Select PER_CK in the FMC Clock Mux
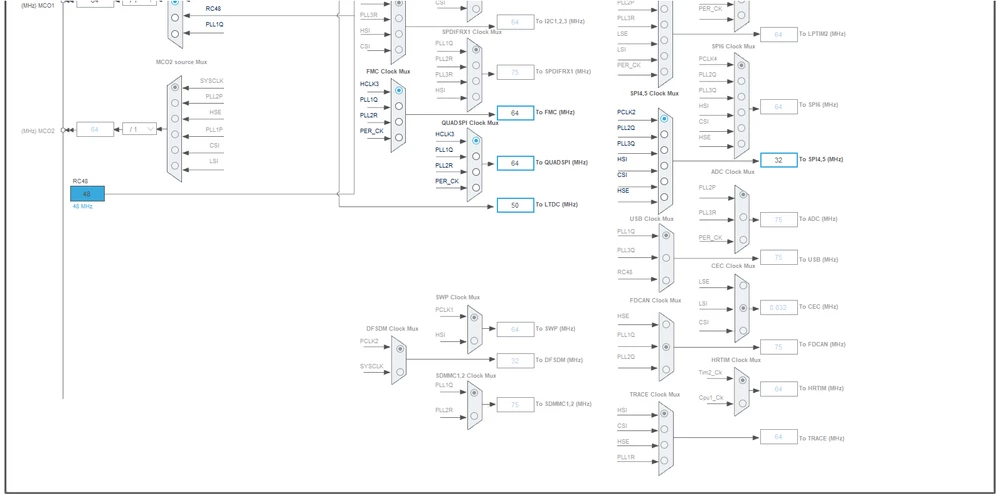Viewport: 998px width, 497px height. [399, 137]
